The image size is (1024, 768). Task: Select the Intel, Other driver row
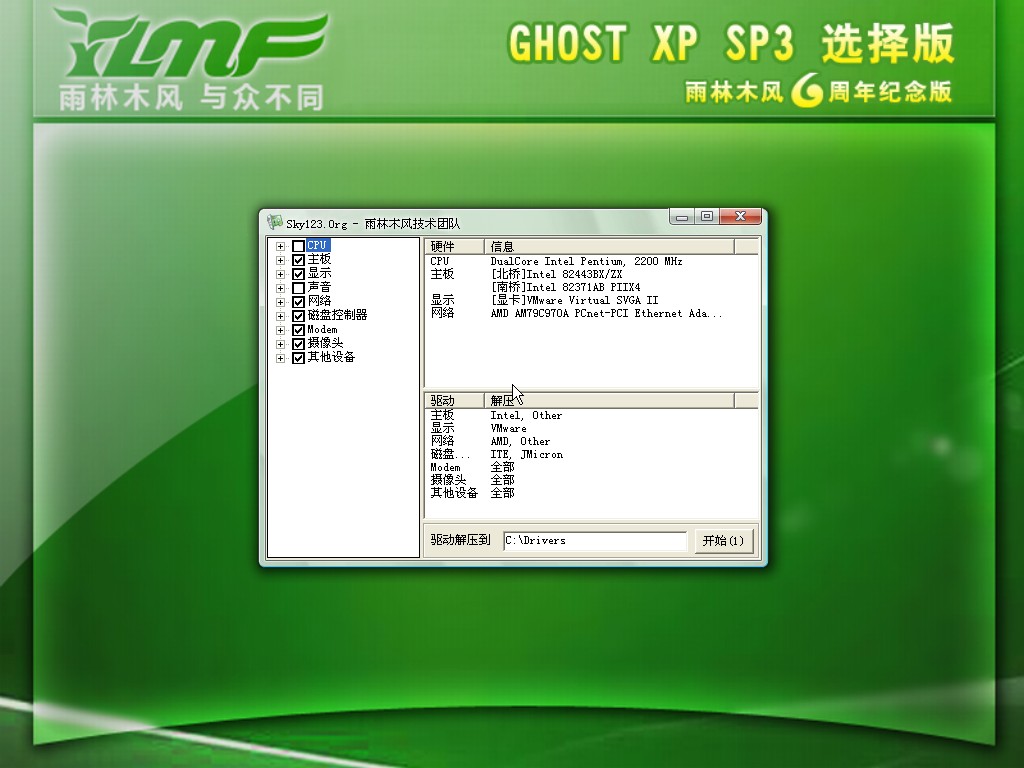526,415
